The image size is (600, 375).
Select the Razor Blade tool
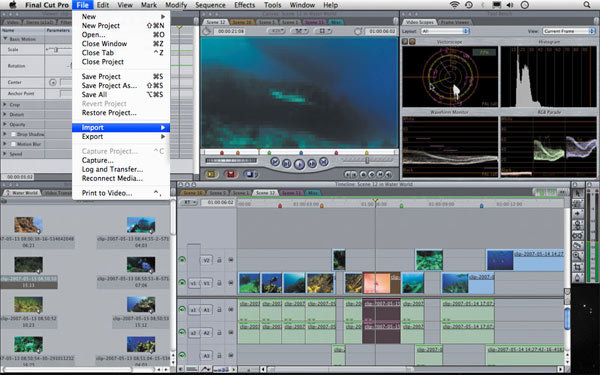[577, 246]
